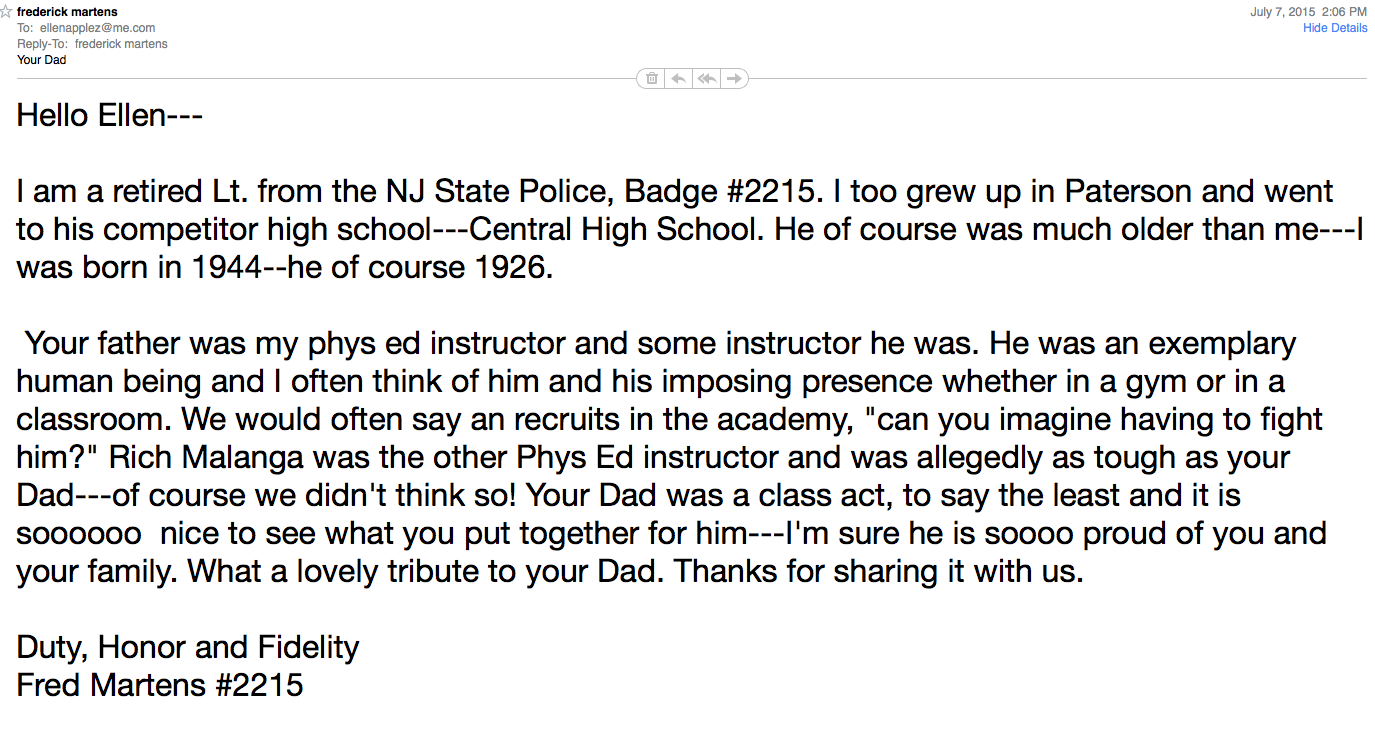The image size is (1375, 734).
Task: Toggle the star beside frederick martens
Action: tap(6, 12)
